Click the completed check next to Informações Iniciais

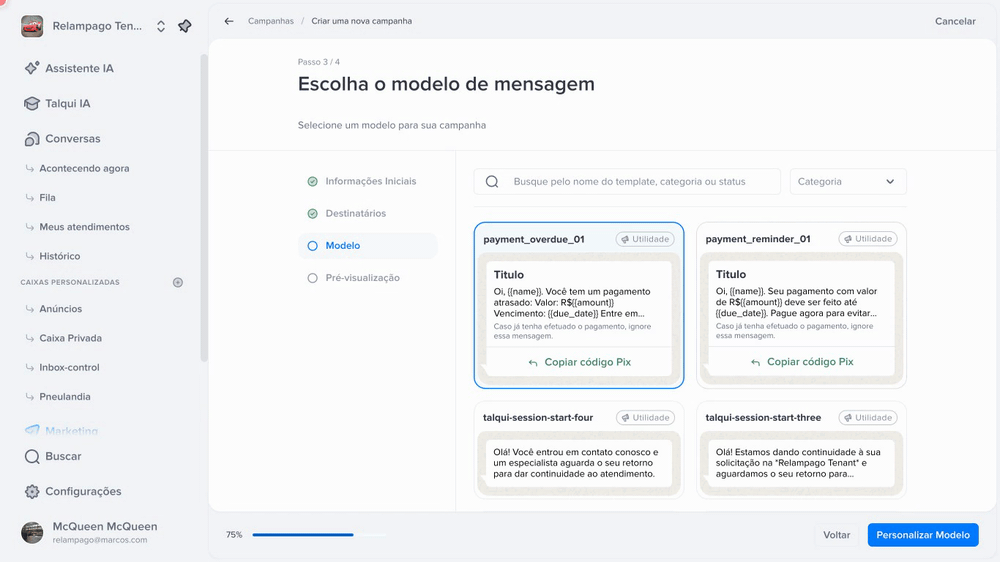point(312,181)
